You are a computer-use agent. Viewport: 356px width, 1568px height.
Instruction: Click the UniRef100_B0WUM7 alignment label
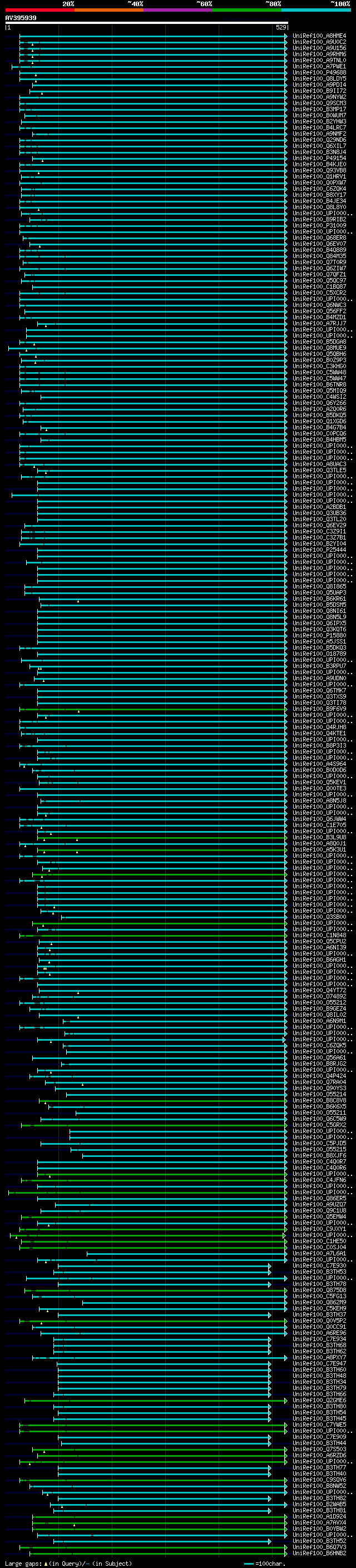pos(319,115)
